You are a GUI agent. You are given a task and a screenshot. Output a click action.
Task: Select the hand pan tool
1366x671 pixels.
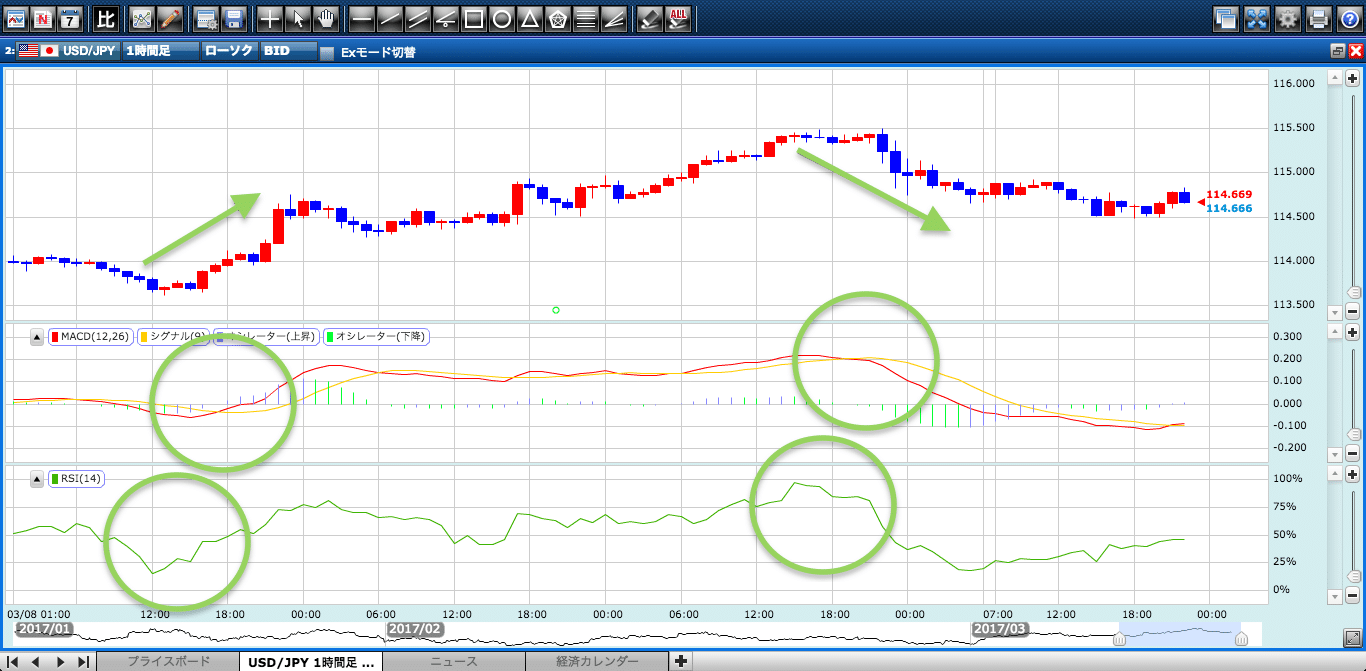click(326, 18)
